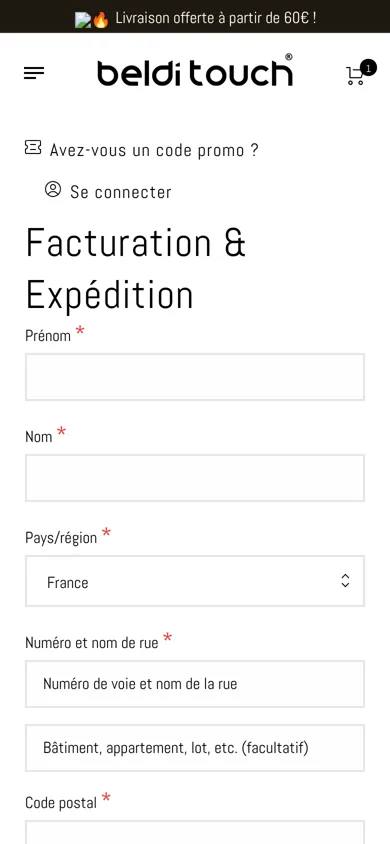This screenshot has height=844, width=390.
Task: Click the France dropdown chevron arrows
Action: 345,581
